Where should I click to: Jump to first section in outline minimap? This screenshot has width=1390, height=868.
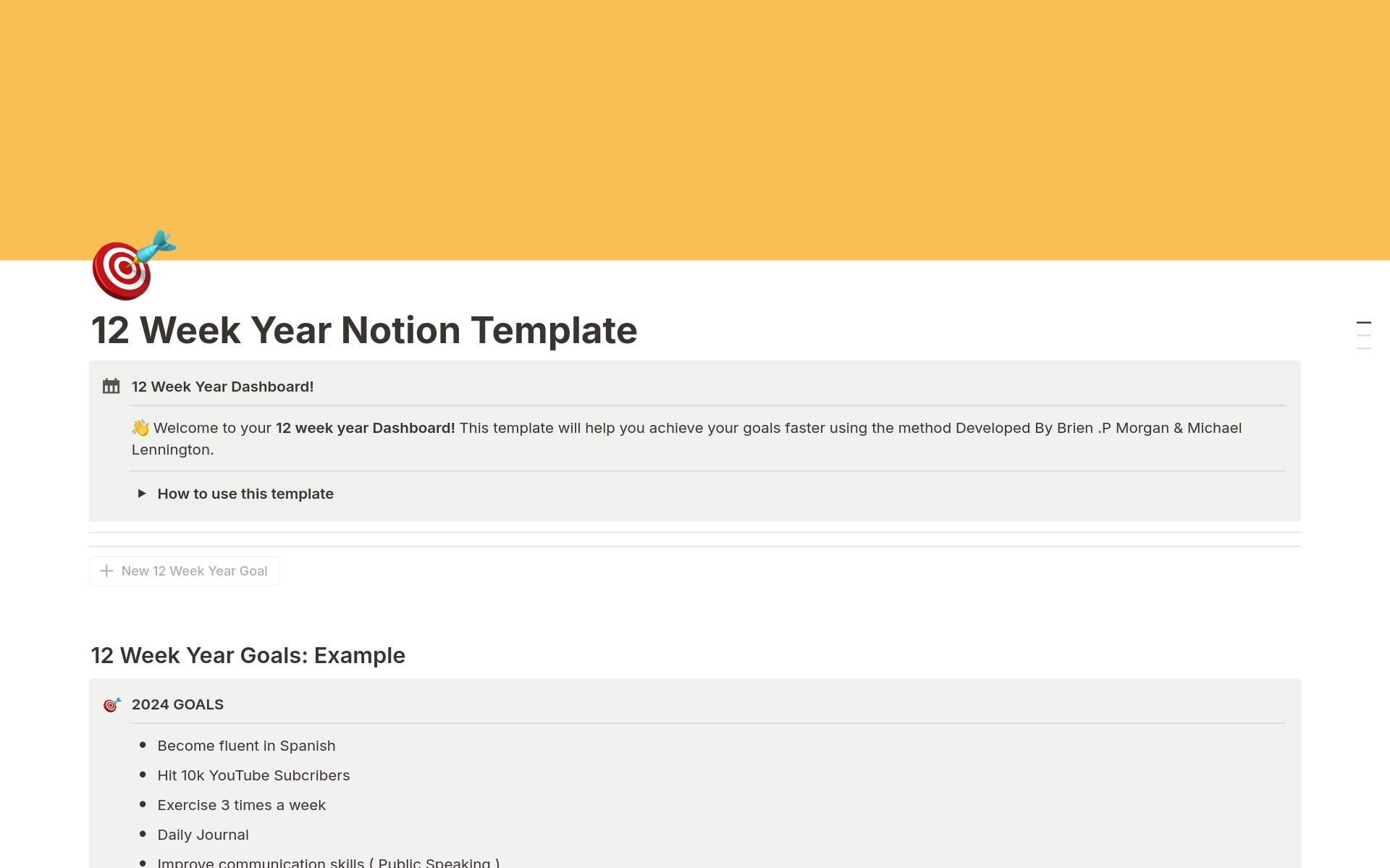click(1363, 322)
